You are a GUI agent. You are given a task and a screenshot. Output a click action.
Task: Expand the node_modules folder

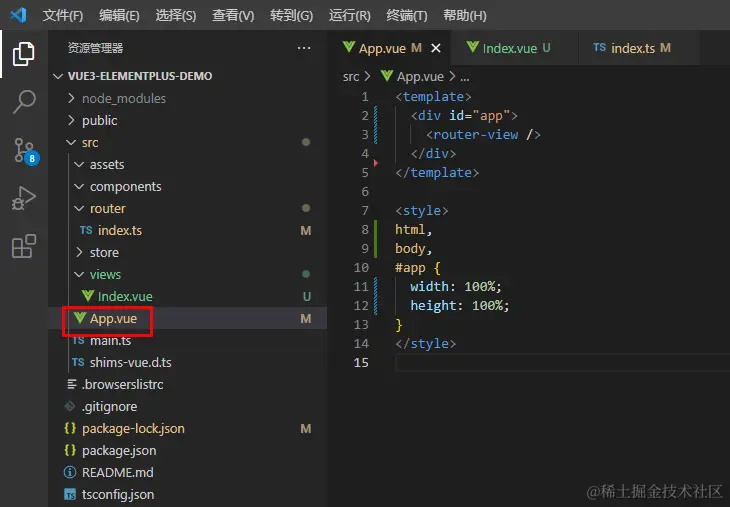tap(71, 98)
